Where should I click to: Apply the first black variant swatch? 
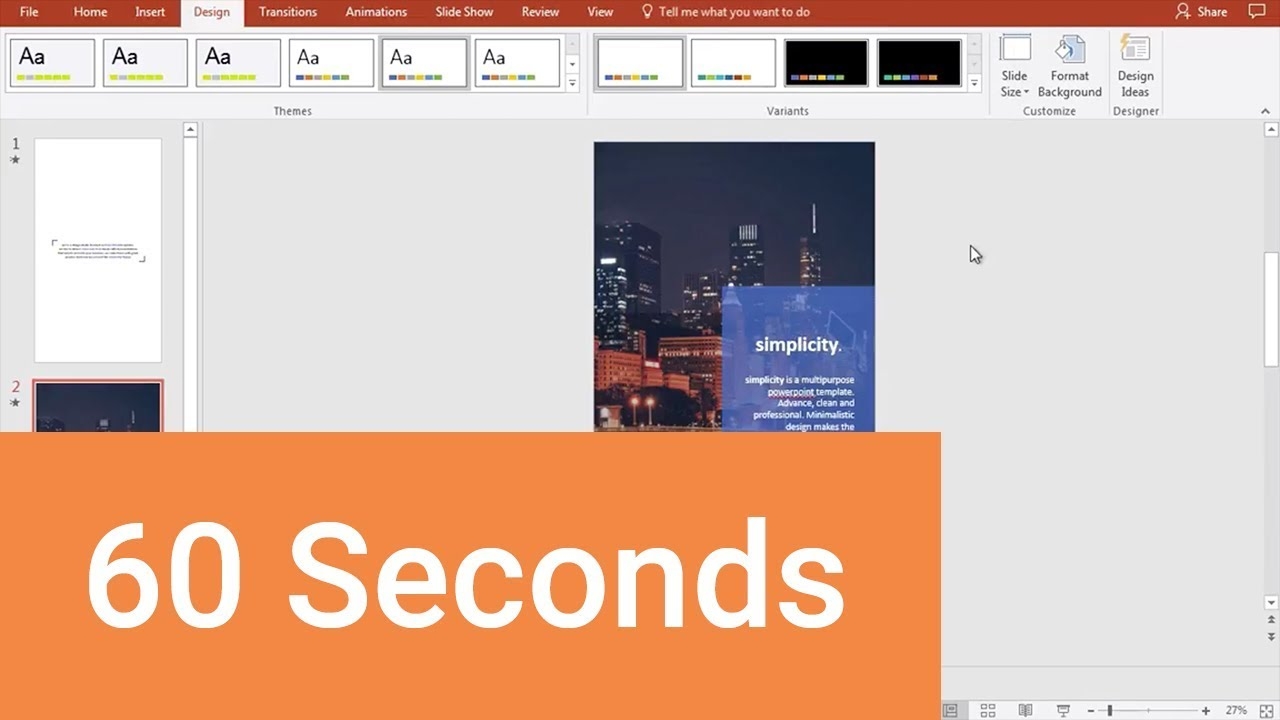(826, 63)
